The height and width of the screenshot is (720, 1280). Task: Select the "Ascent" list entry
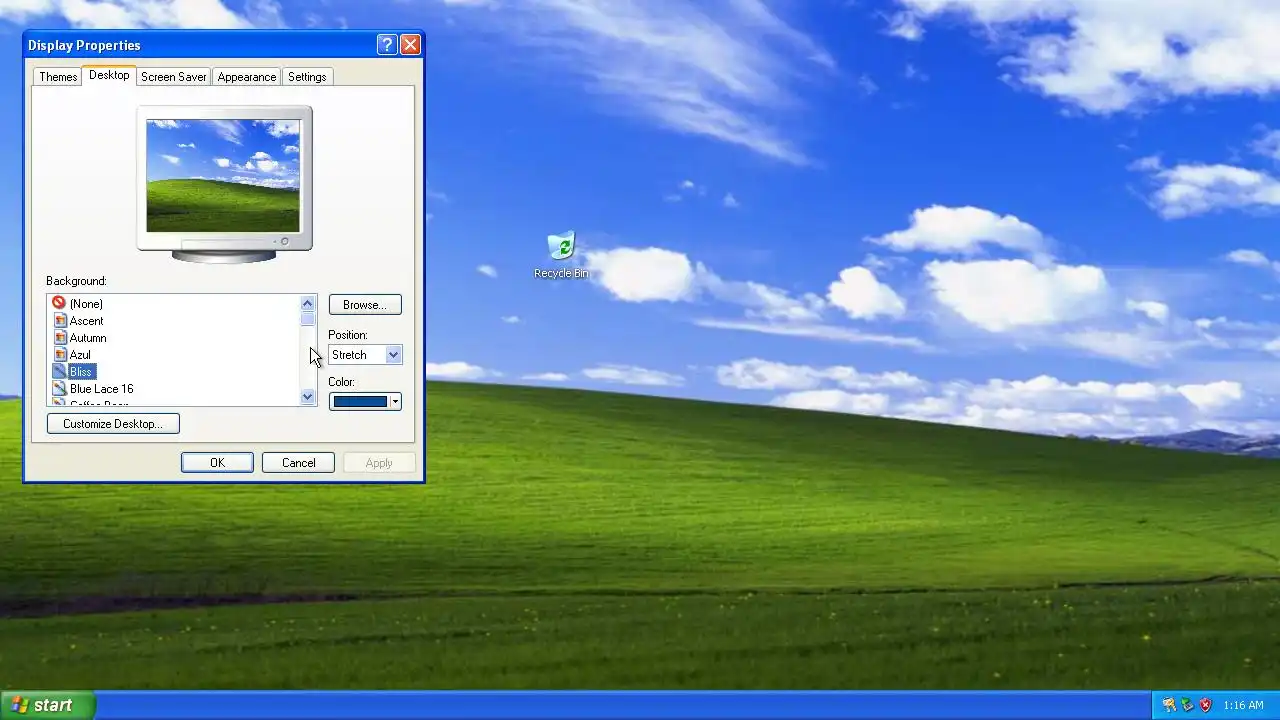[86, 321]
